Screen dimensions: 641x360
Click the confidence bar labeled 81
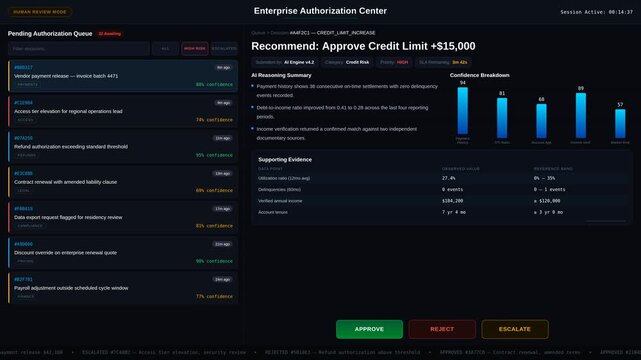[502, 118]
